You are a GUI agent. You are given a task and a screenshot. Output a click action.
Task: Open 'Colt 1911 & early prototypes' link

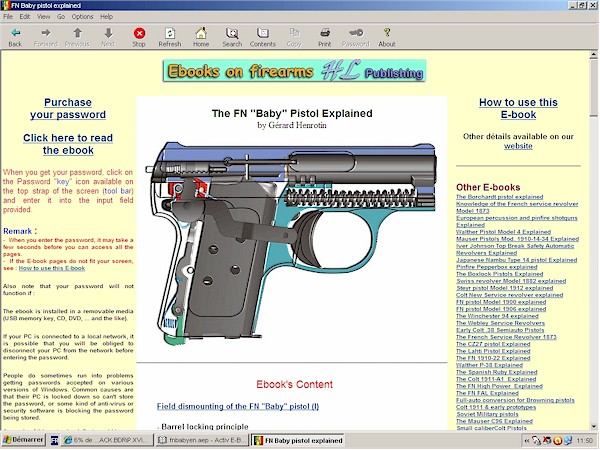(496, 407)
